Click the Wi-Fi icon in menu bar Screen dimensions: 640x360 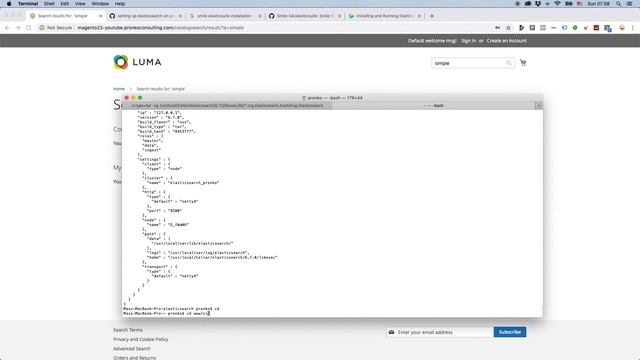click(x=557, y=4)
